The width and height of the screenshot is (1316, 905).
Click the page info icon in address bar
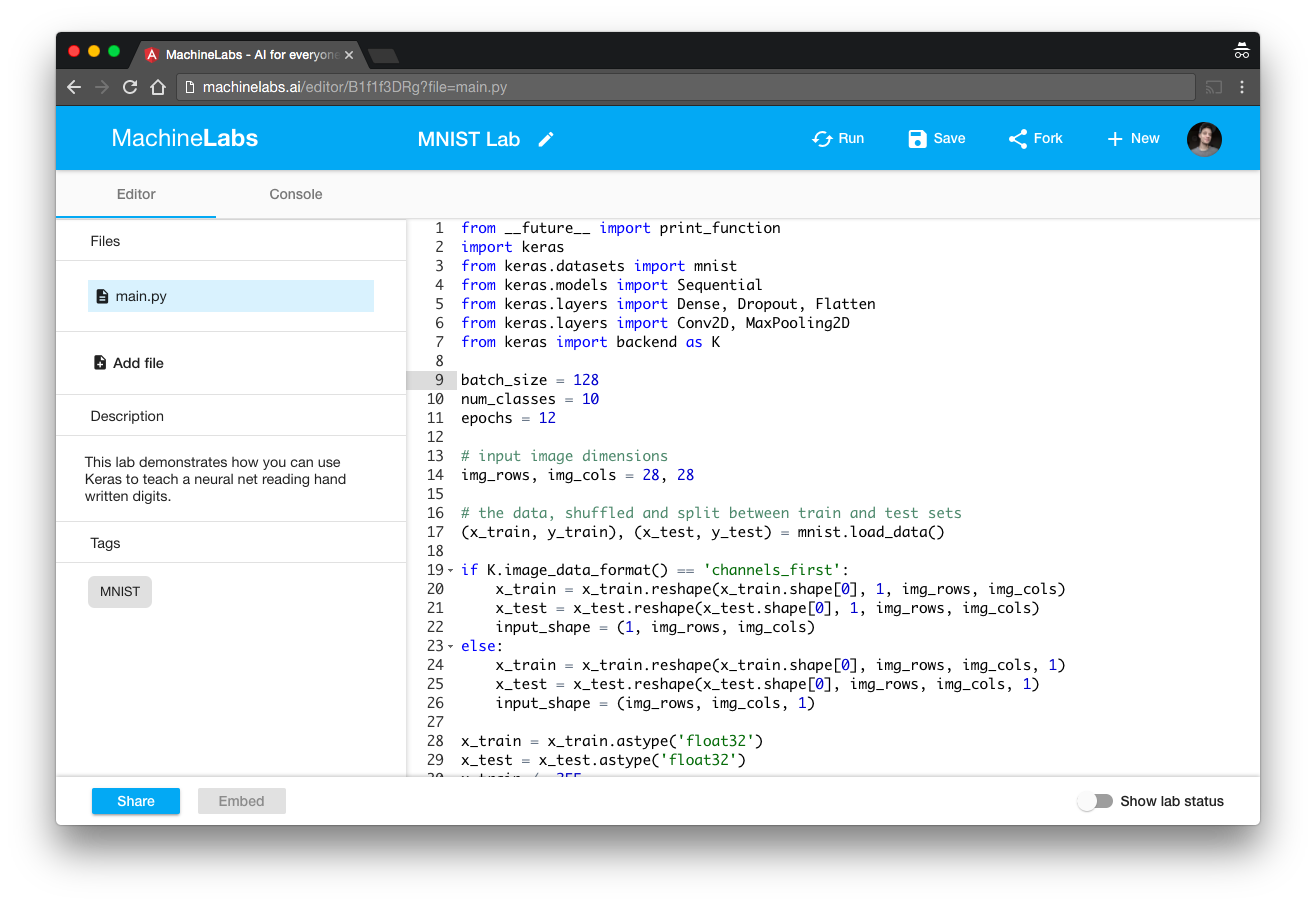[x=190, y=87]
